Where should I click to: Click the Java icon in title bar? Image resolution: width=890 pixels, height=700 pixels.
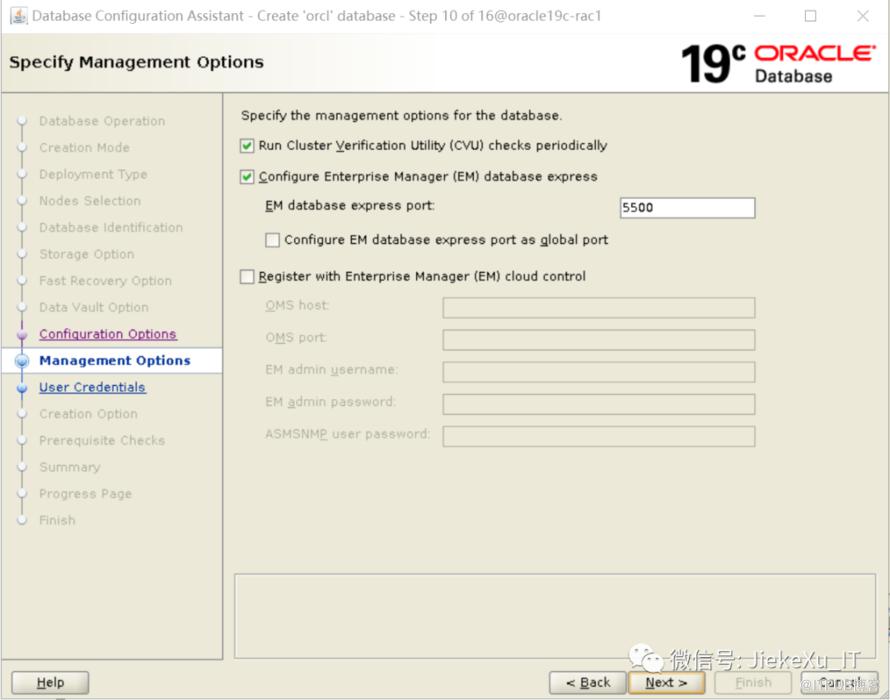point(18,16)
